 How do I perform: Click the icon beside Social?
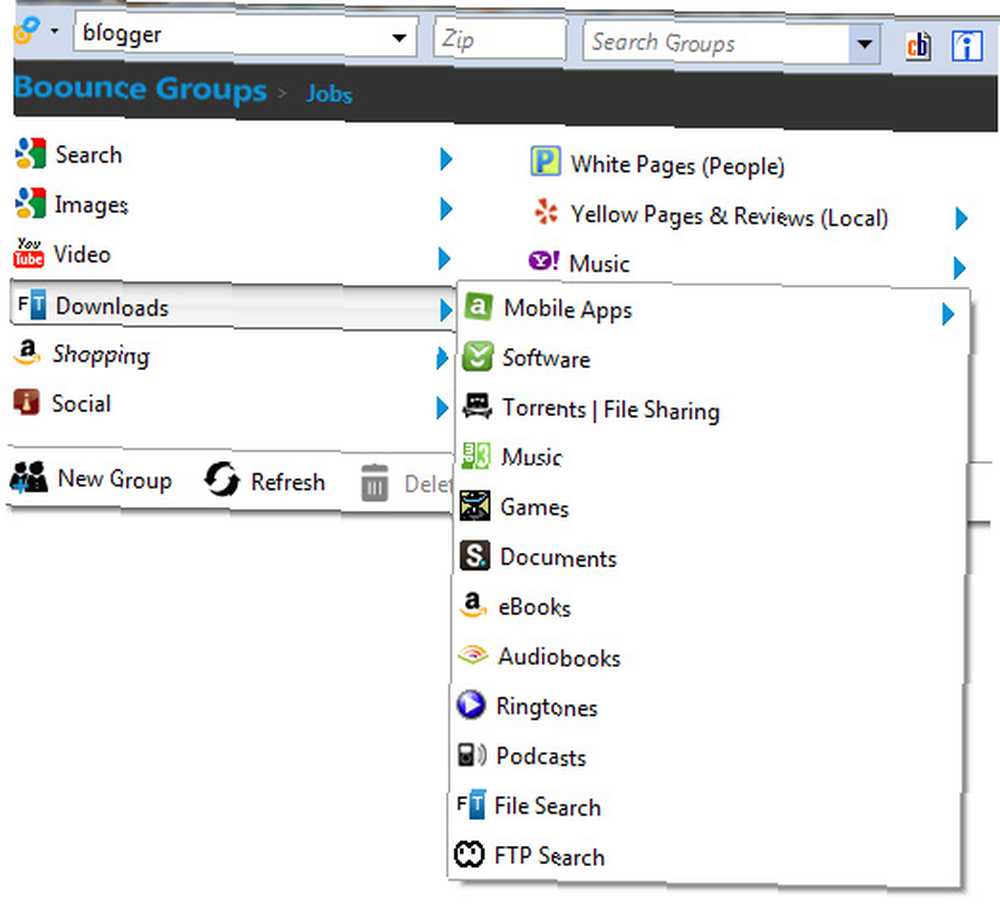(27, 402)
